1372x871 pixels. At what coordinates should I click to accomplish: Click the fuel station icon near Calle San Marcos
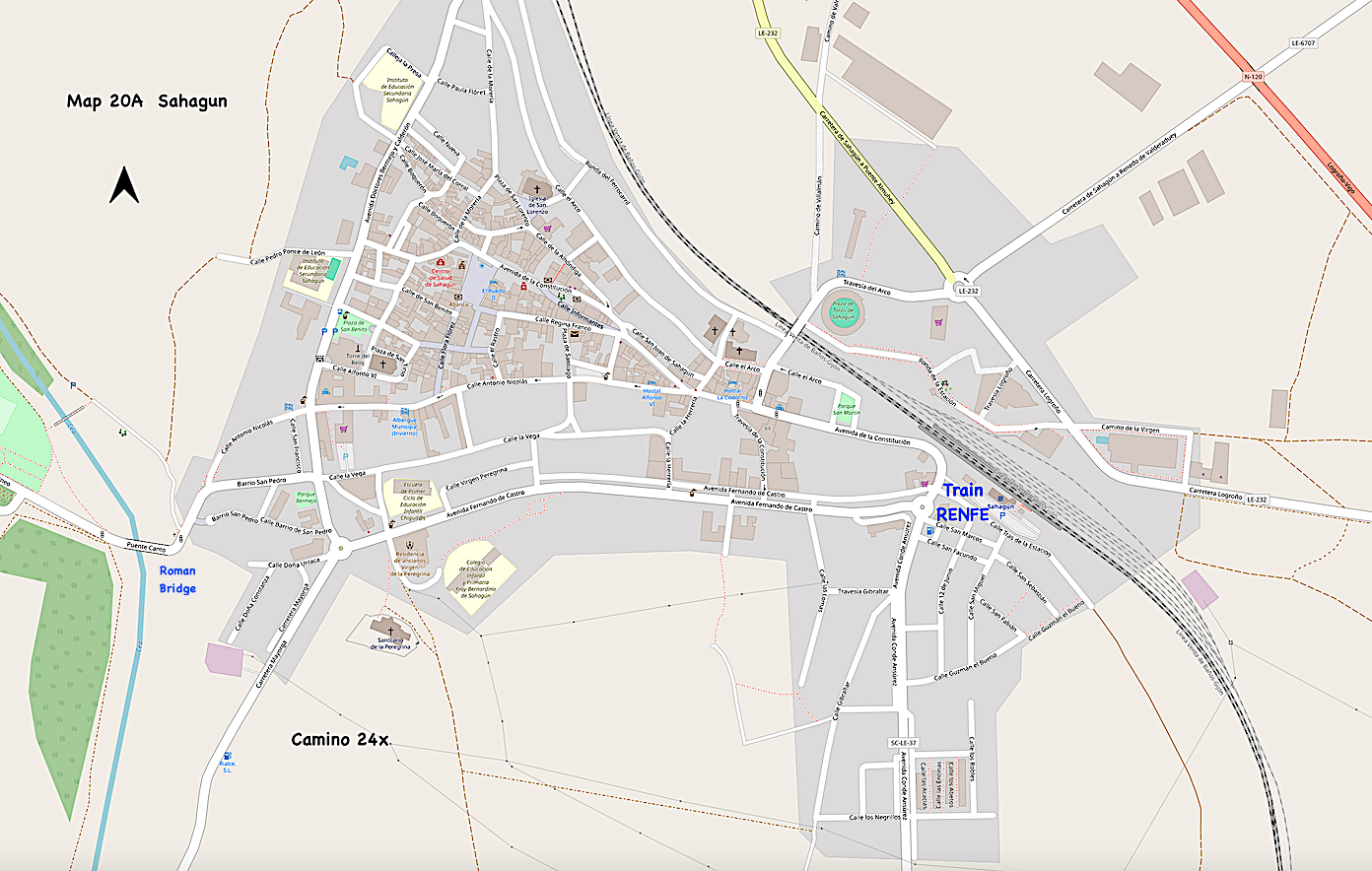coord(929,529)
